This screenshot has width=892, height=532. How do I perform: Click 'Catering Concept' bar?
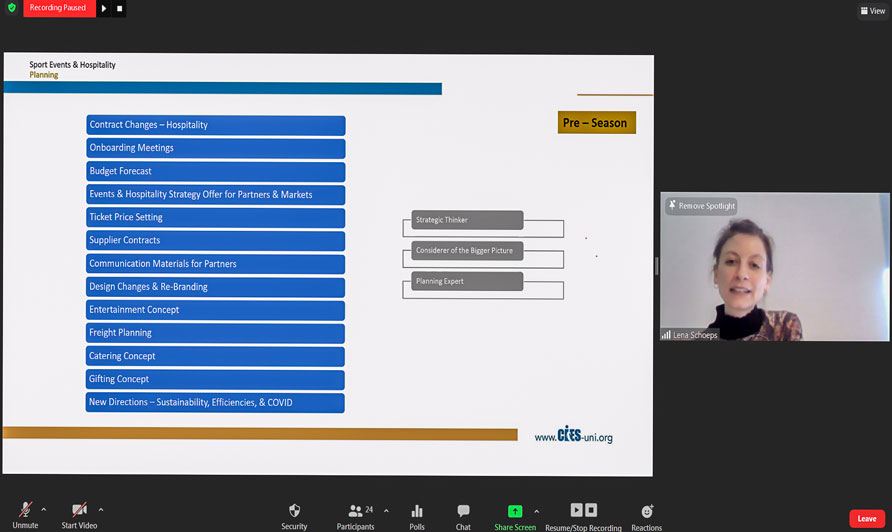[216, 356]
